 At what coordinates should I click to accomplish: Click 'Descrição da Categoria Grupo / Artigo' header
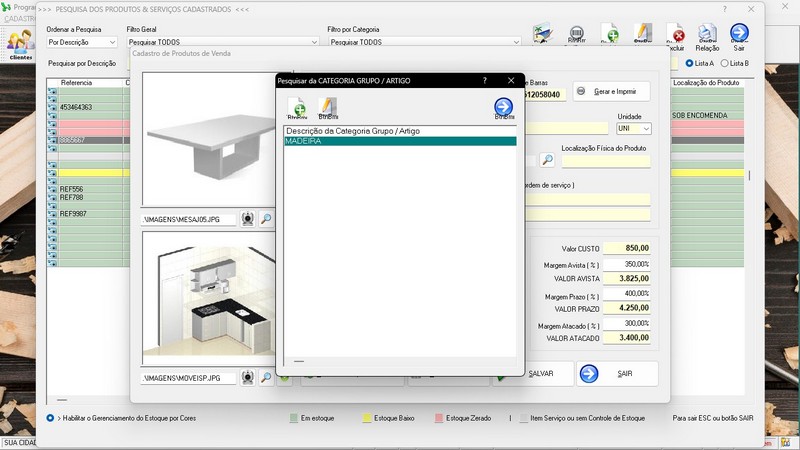pos(353,131)
